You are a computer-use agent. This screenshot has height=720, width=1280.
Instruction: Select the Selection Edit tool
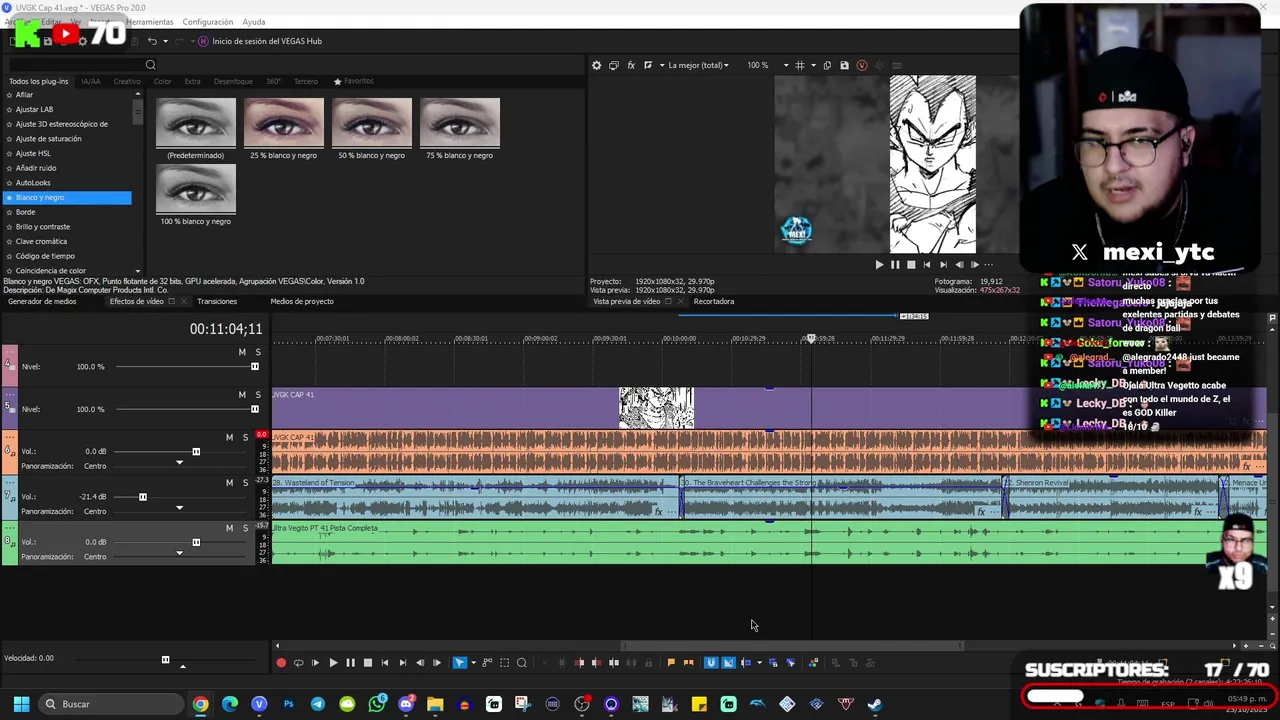(504, 663)
